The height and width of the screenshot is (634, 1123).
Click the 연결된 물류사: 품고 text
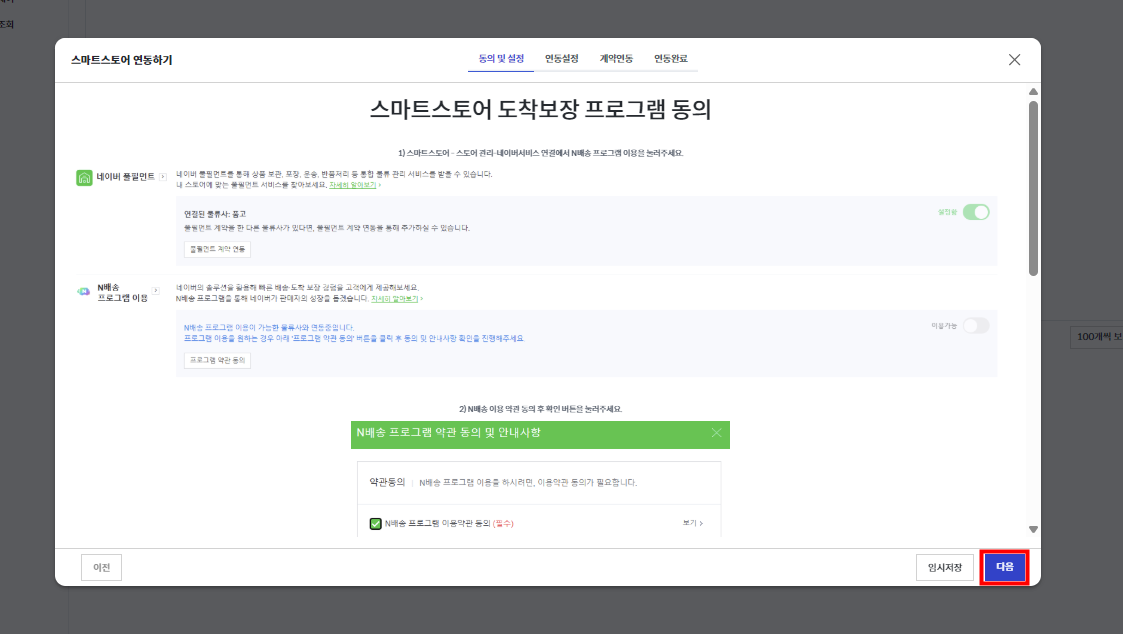215,214
